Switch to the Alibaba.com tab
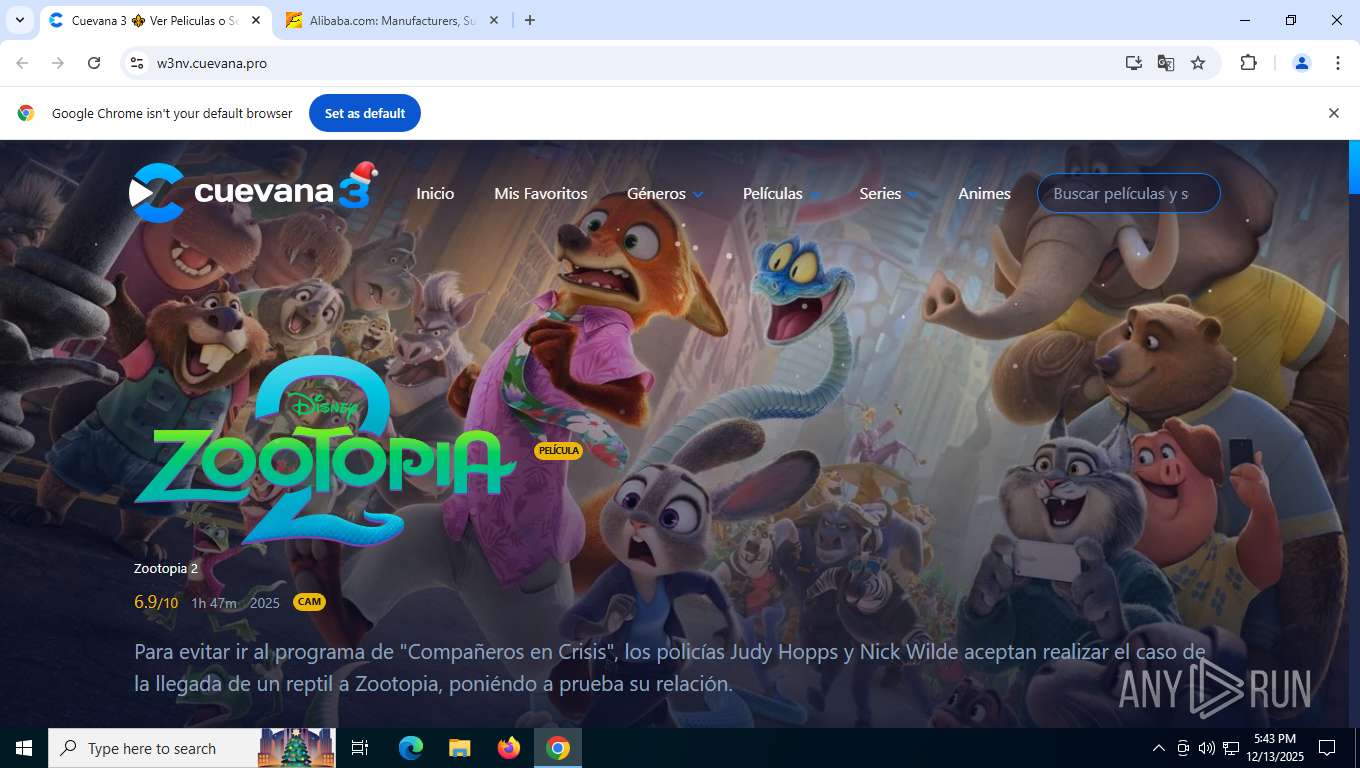The width and height of the screenshot is (1360, 768). pyautogui.click(x=391, y=20)
